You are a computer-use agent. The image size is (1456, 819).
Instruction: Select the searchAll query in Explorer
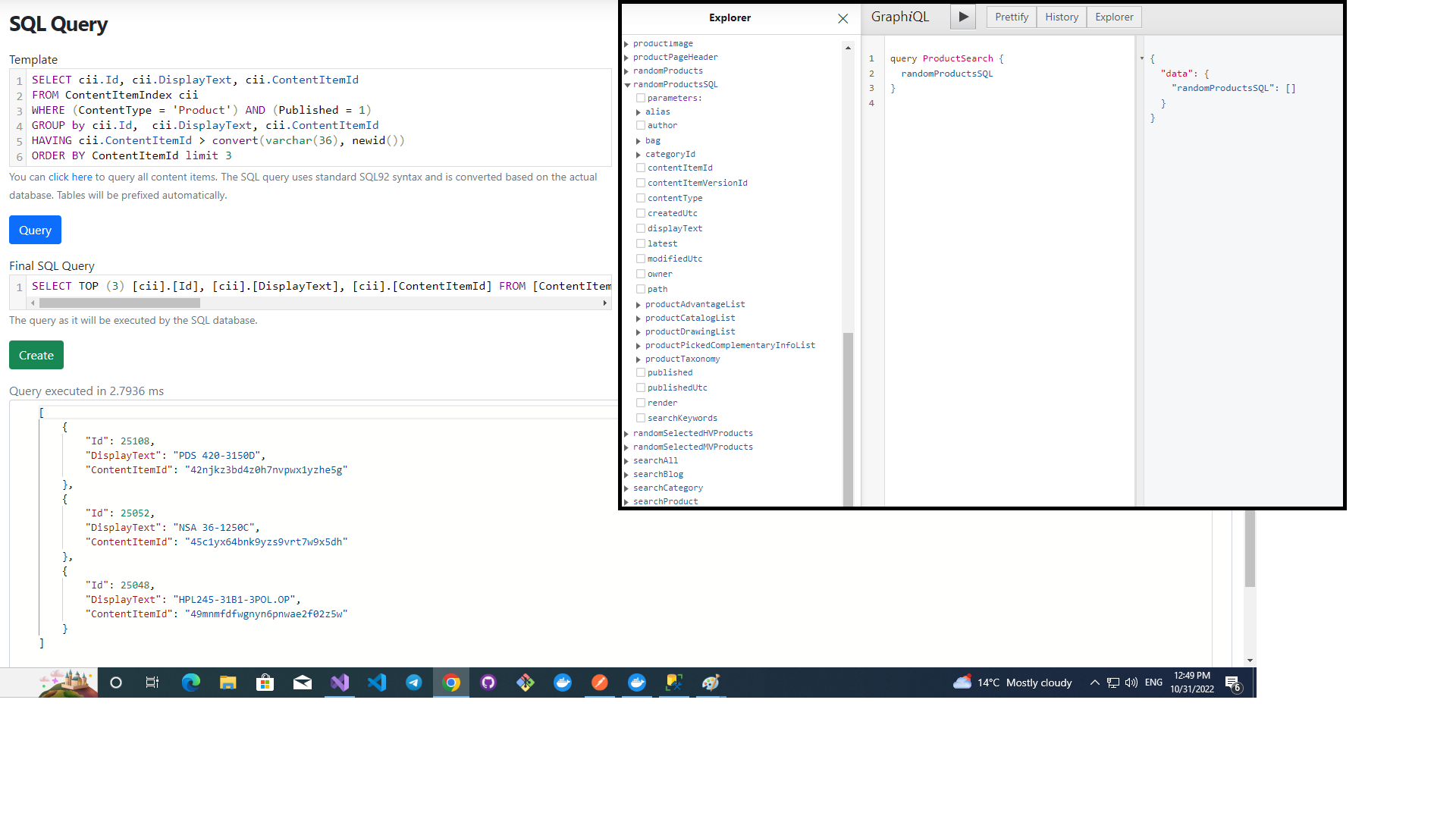point(656,460)
